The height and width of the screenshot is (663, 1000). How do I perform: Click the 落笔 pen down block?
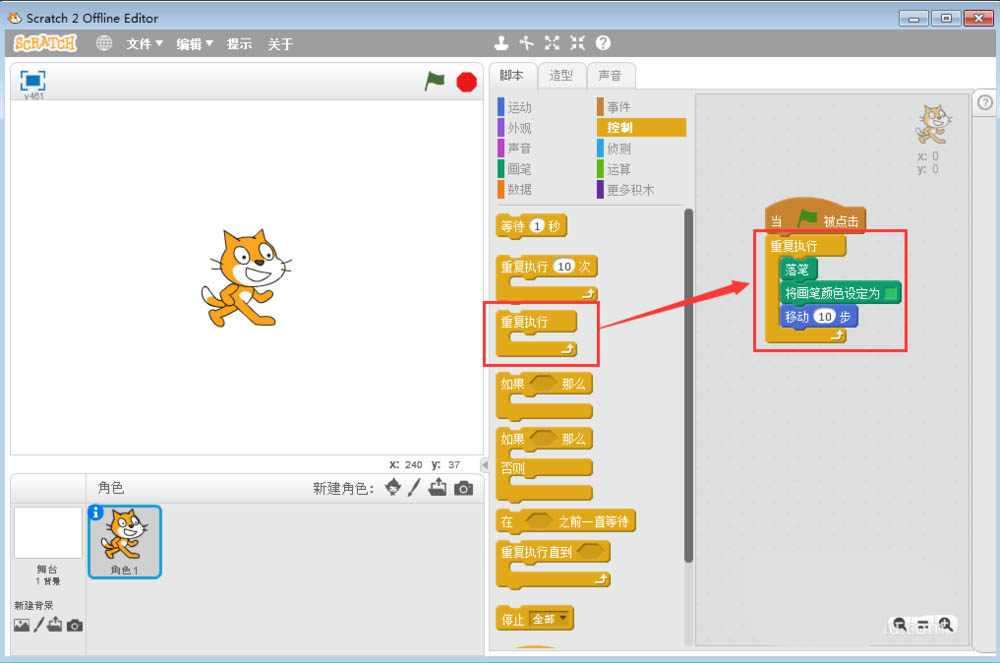(798, 270)
